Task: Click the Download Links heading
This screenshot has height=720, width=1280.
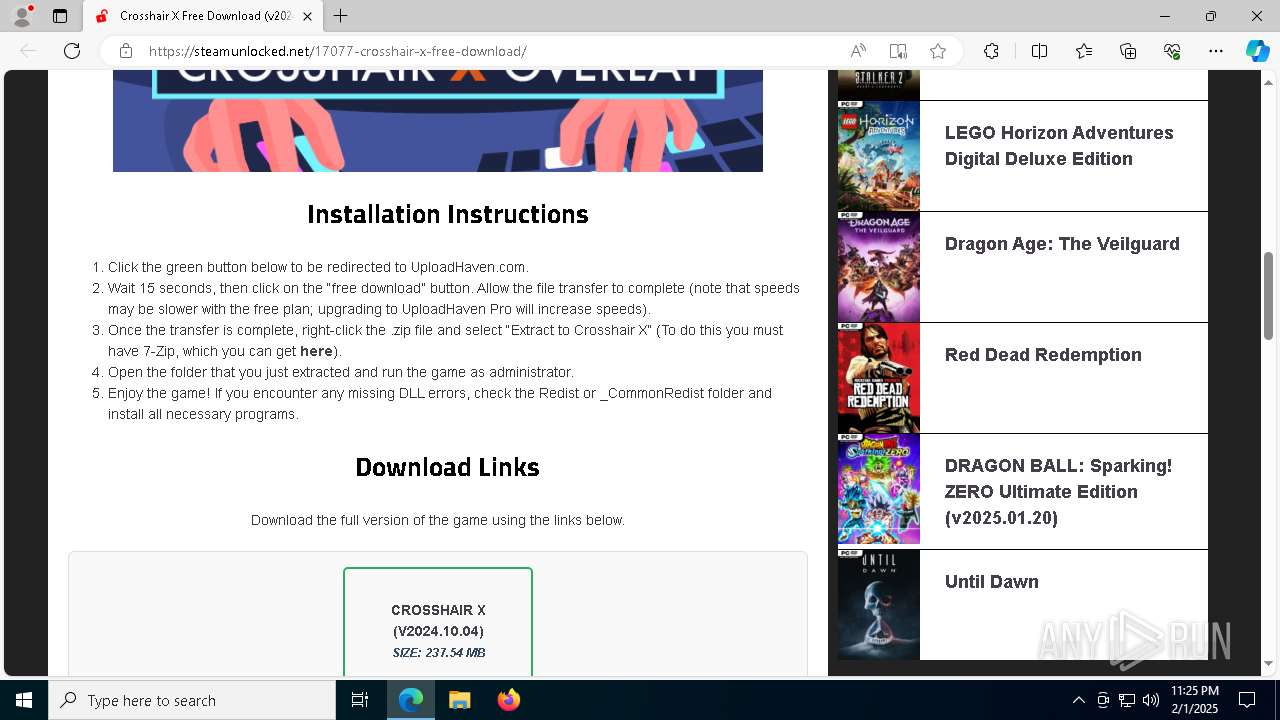Action: coord(447,467)
